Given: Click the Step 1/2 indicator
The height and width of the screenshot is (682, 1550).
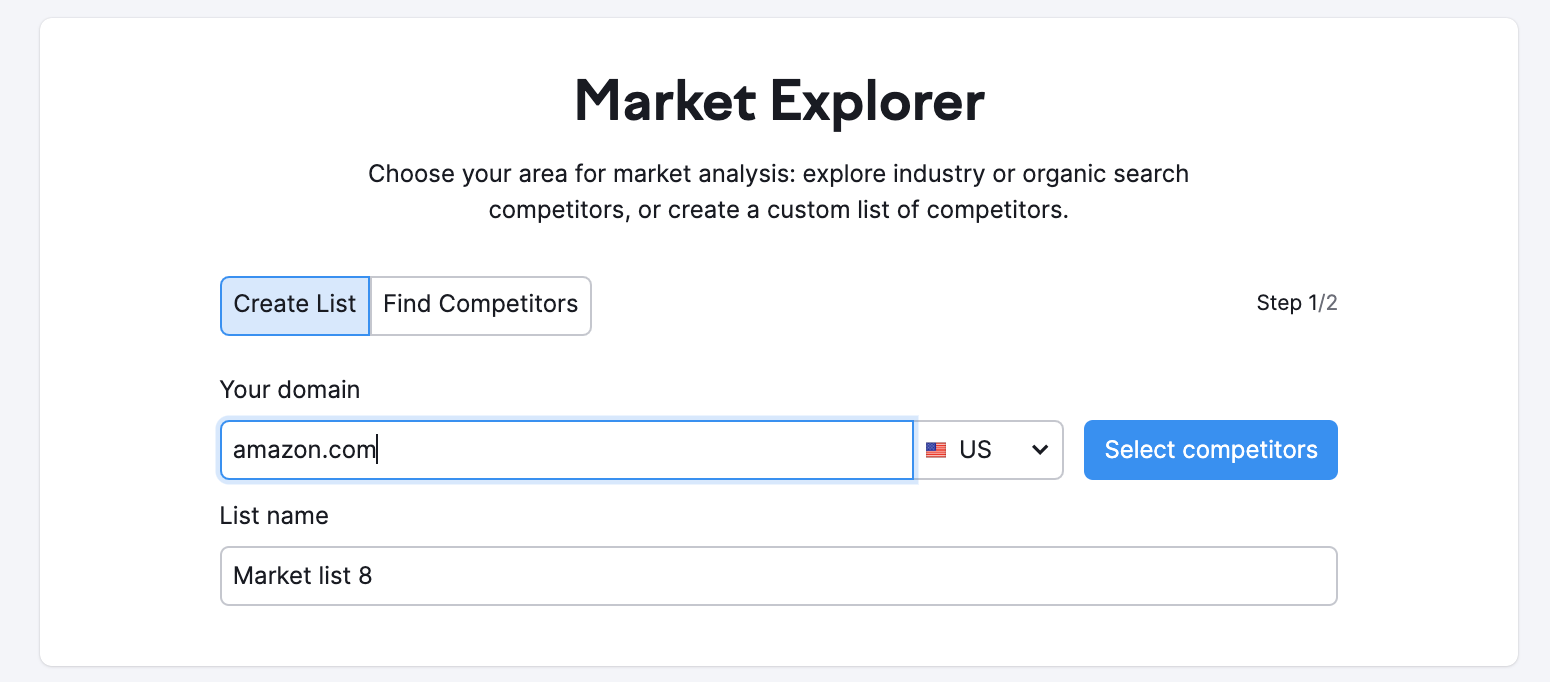Looking at the screenshot, I should [x=1296, y=303].
